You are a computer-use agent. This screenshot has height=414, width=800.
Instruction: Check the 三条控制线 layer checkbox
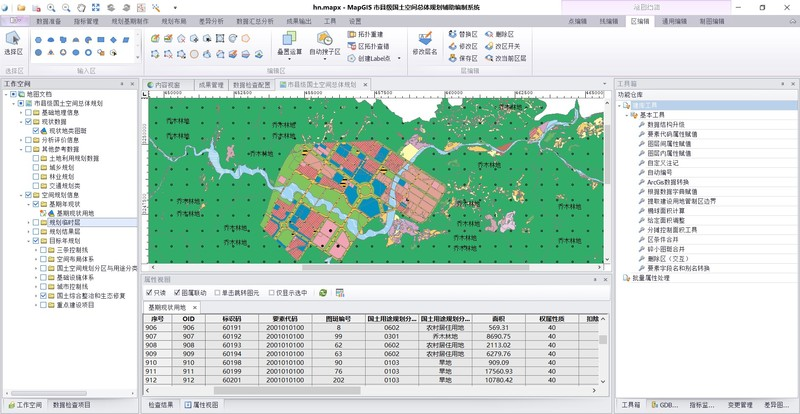click(x=43, y=250)
